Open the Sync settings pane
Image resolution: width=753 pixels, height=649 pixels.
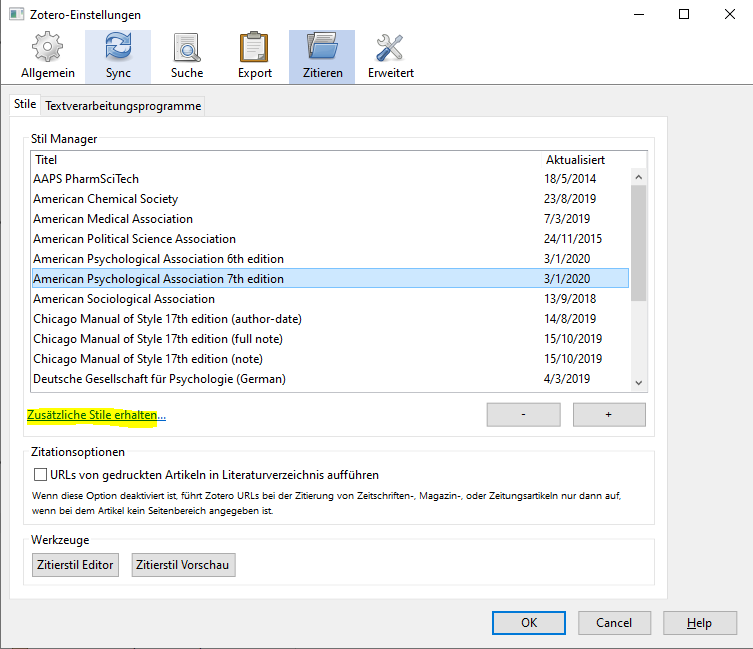[x=118, y=56]
